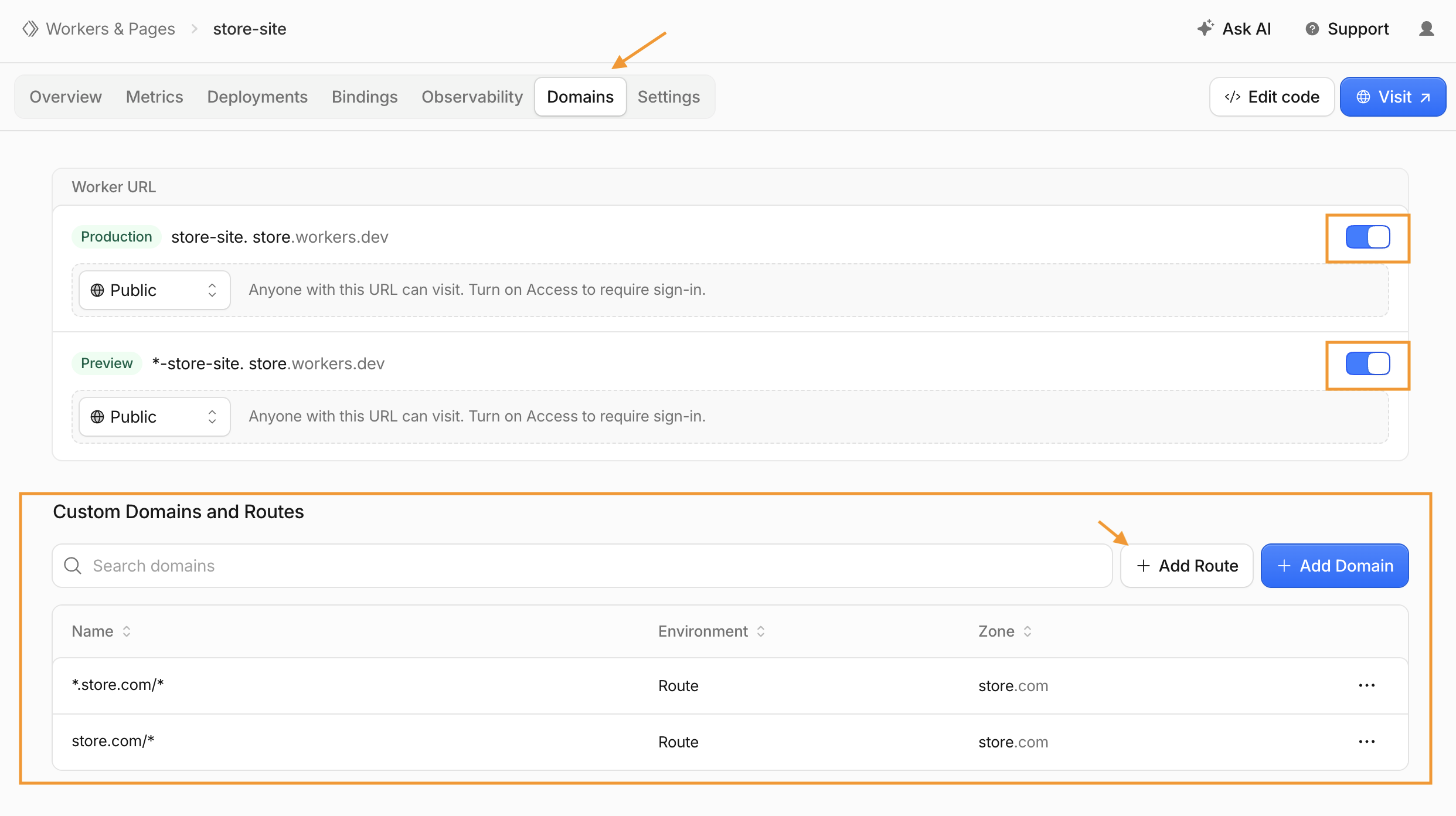The height and width of the screenshot is (816, 1456).
Task: Click the Preview label badge
Action: click(x=107, y=363)
